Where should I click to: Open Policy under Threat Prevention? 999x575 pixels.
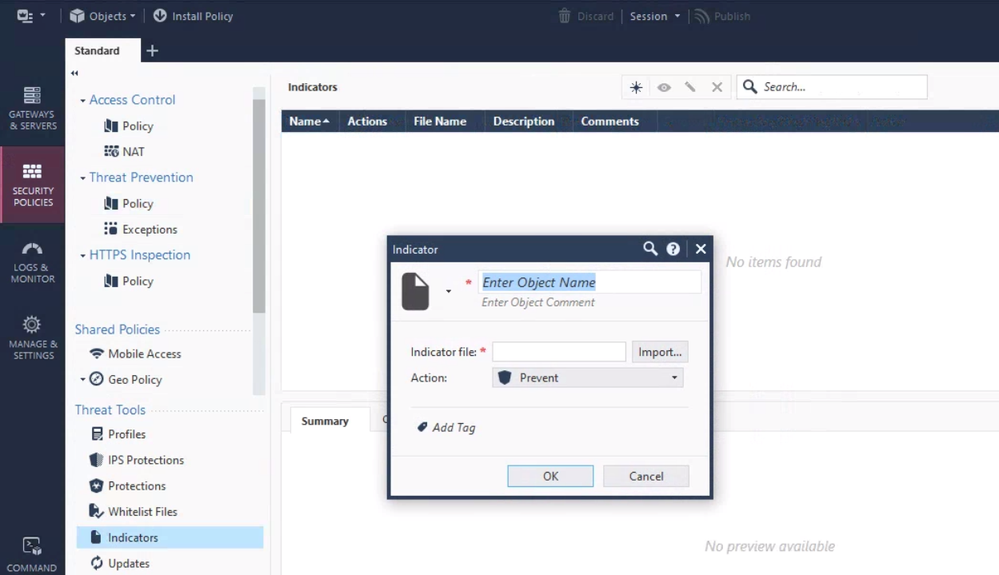(129, 204)
